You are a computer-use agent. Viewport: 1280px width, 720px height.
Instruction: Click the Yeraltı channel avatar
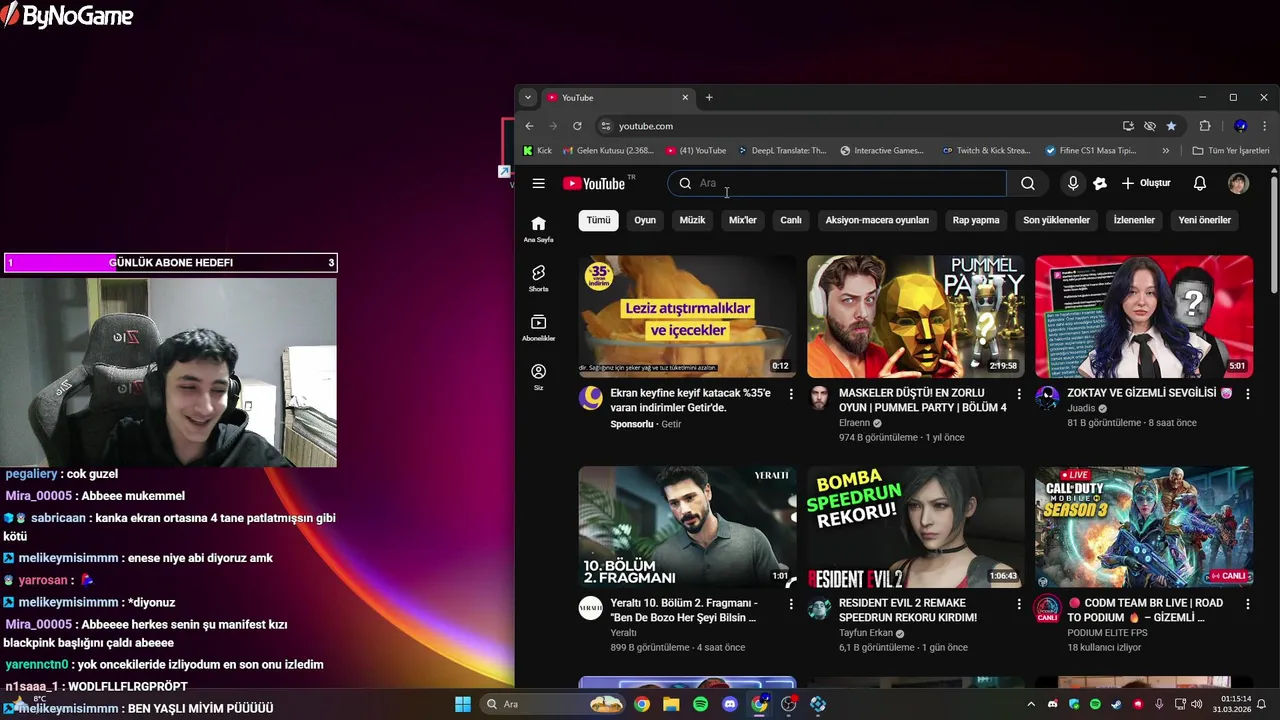click(x=591, y=608)
